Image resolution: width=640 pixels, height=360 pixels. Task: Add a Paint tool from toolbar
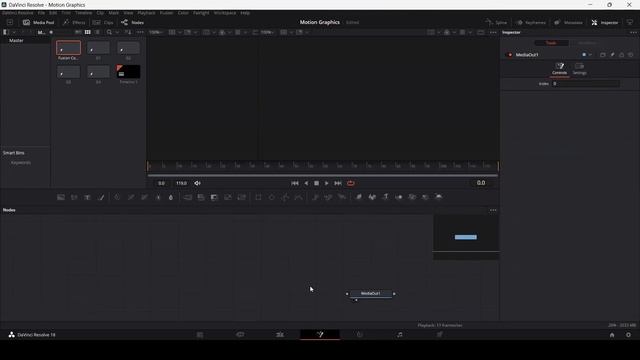coord(101,197)
